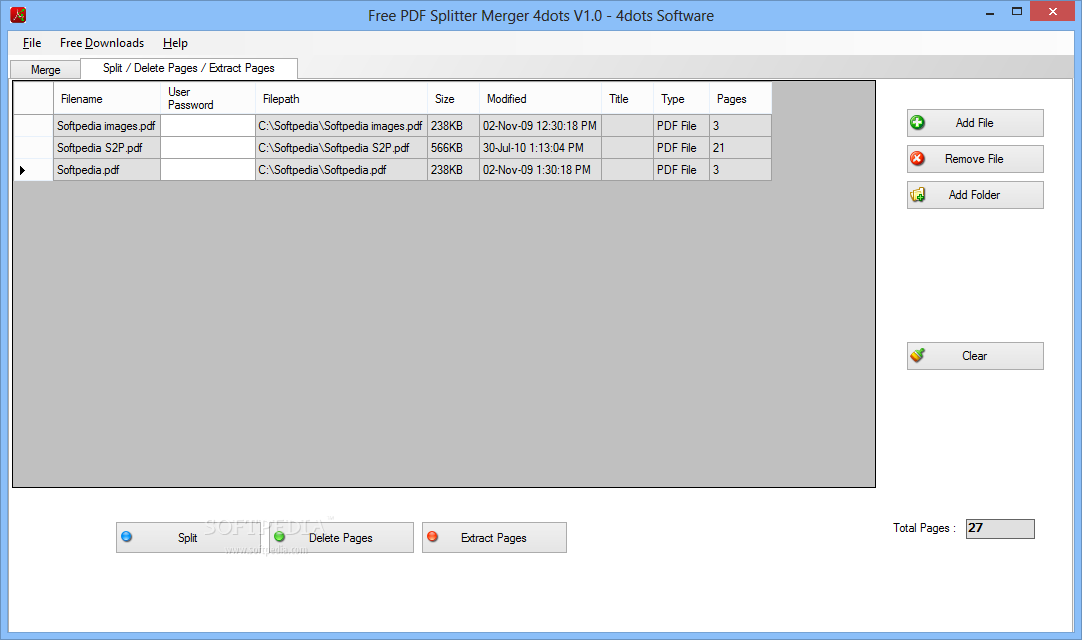The width and height of the screenshot is (1082, 640).
Task: Click the green dot icon on Delete Pages
Action: pos(279,536)
